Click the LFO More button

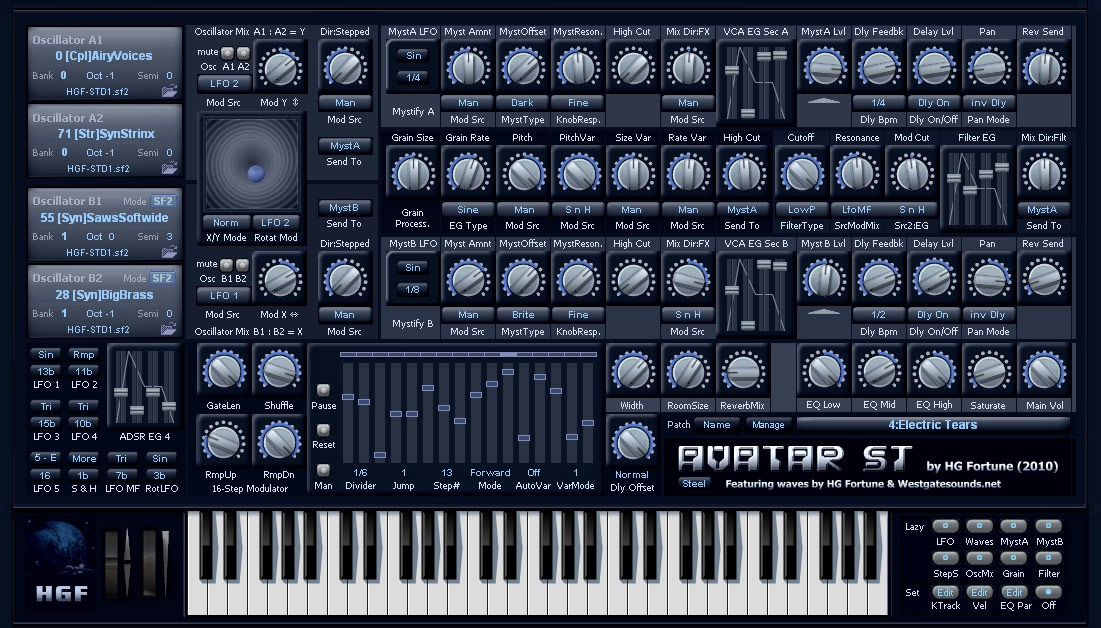coord(84,458)
